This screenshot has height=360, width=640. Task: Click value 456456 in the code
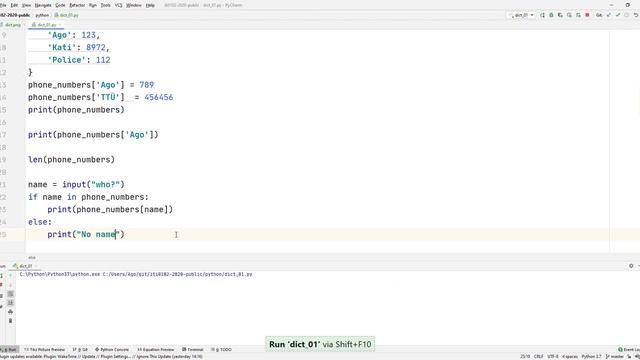point(159,97)
